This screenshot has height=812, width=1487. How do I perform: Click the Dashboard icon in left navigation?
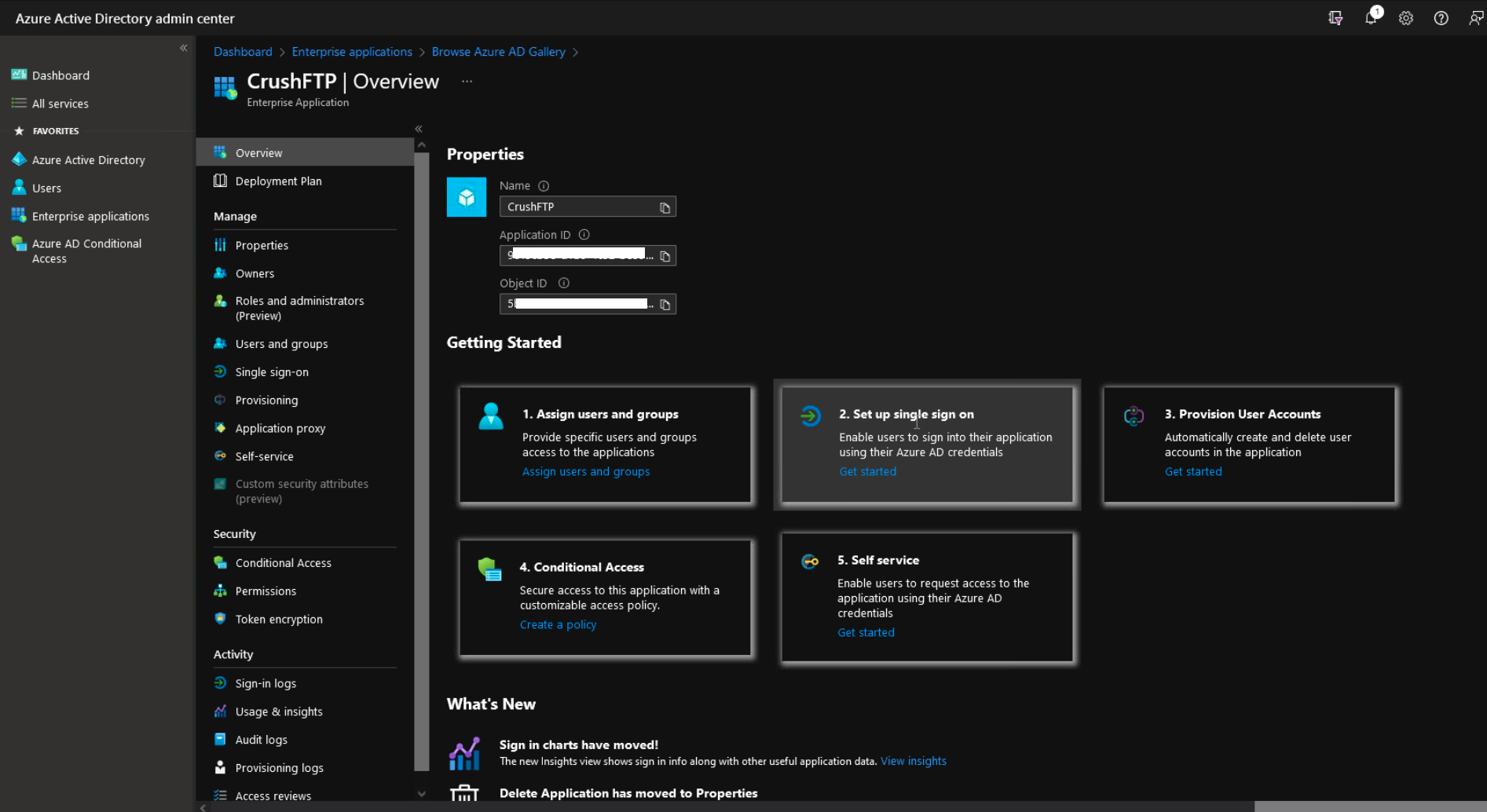coord(19,75)
